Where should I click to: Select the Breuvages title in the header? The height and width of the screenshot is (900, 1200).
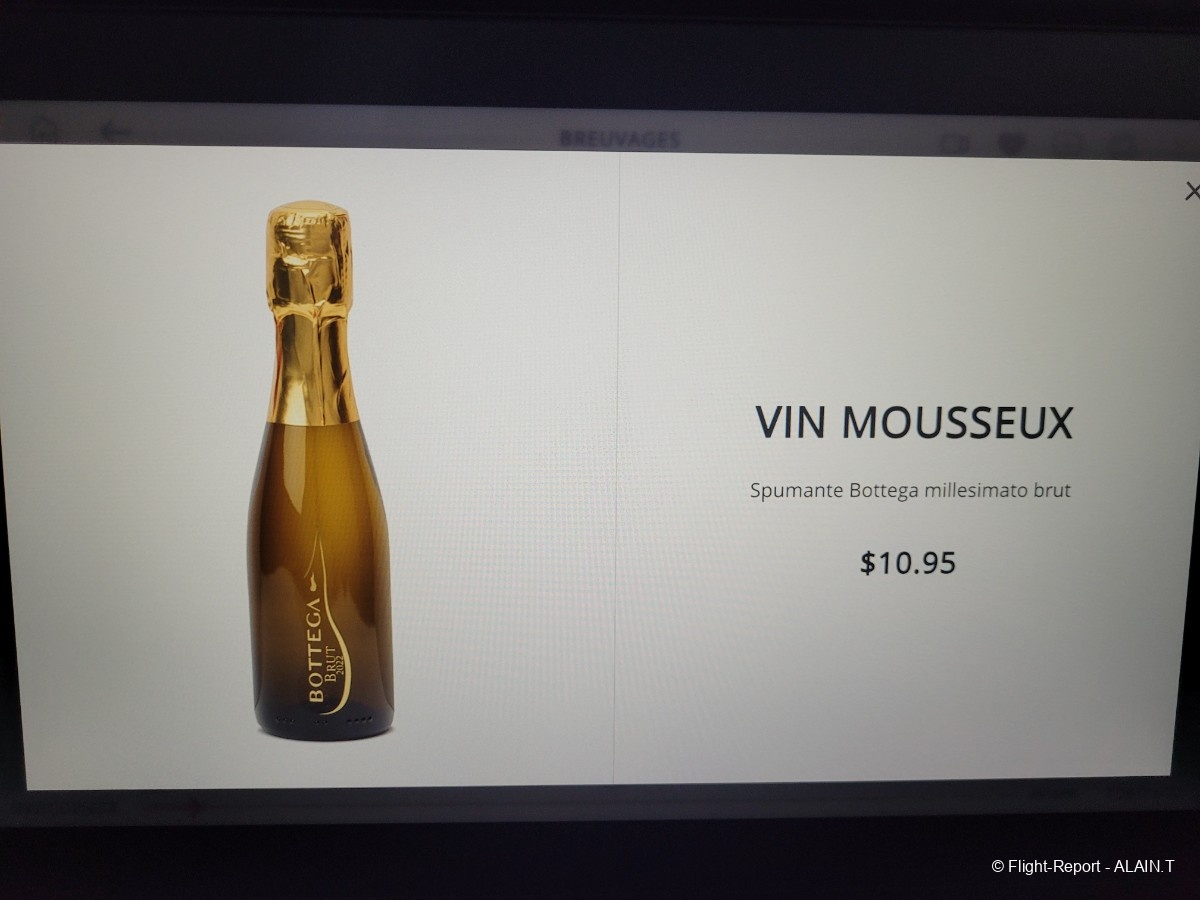pos(620,139)
